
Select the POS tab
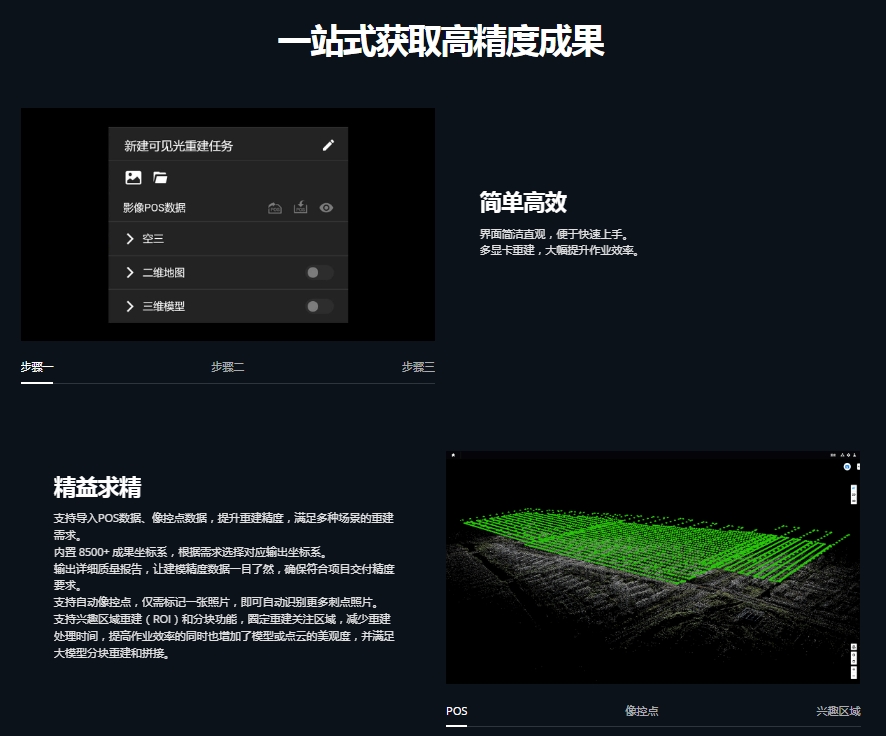456,711
